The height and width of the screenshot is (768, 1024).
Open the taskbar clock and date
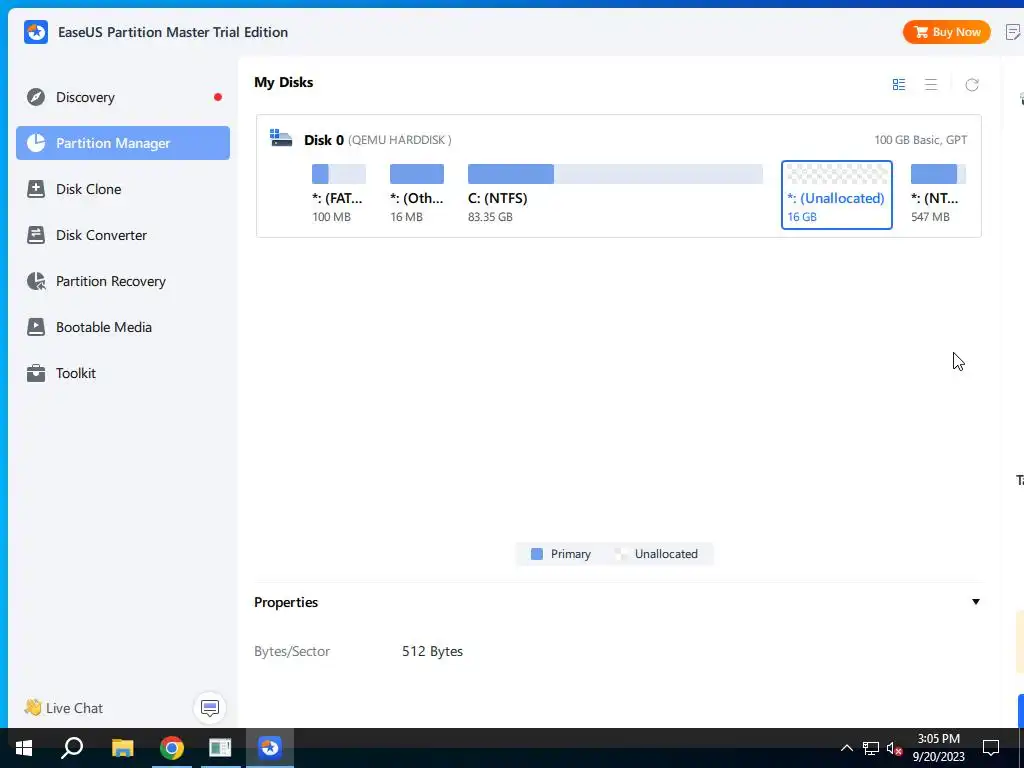938,748
